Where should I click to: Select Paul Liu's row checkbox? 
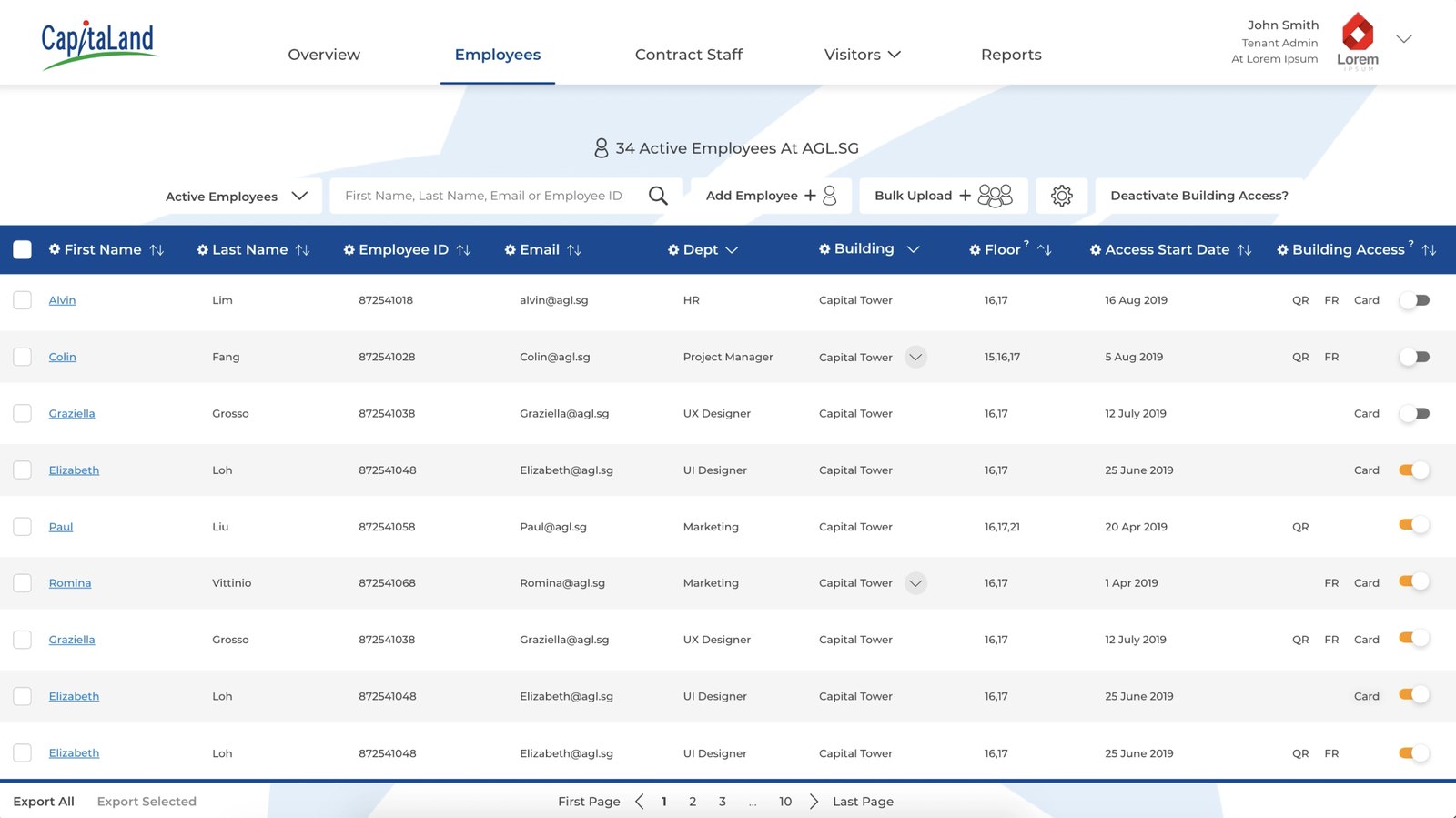pos(23,527)
